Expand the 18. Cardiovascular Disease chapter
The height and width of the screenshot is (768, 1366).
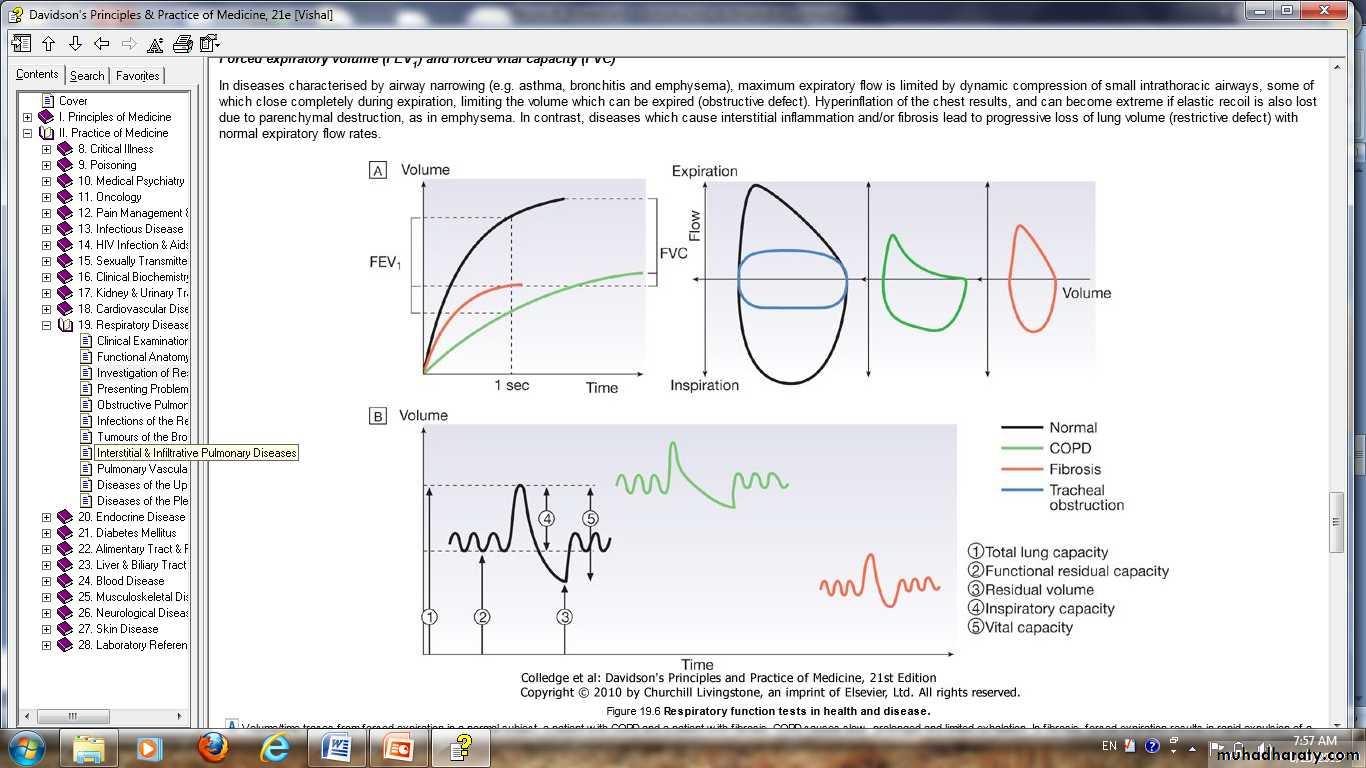click(46, 309)
